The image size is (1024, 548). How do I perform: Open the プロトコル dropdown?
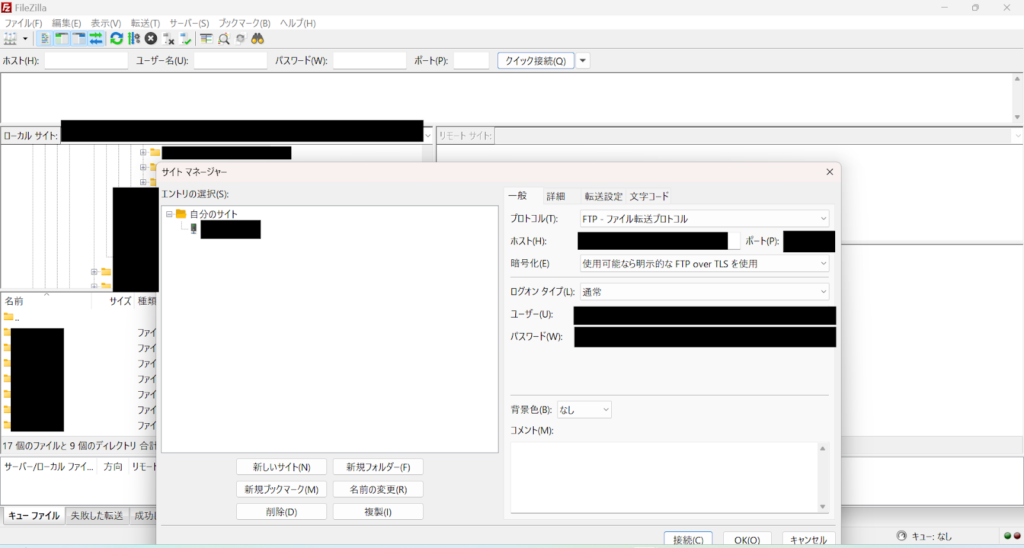click(x=704, y=218)
